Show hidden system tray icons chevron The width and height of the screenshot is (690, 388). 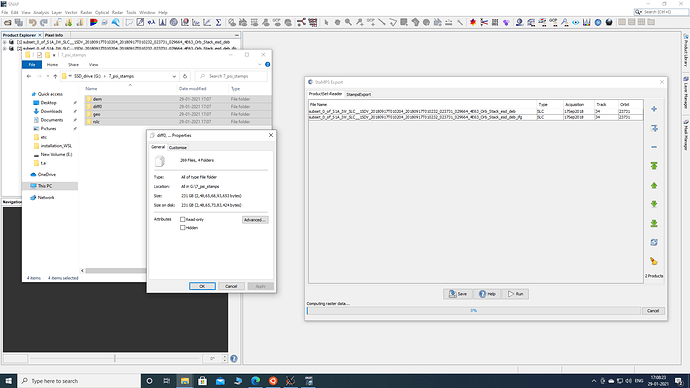coord(594,381)
